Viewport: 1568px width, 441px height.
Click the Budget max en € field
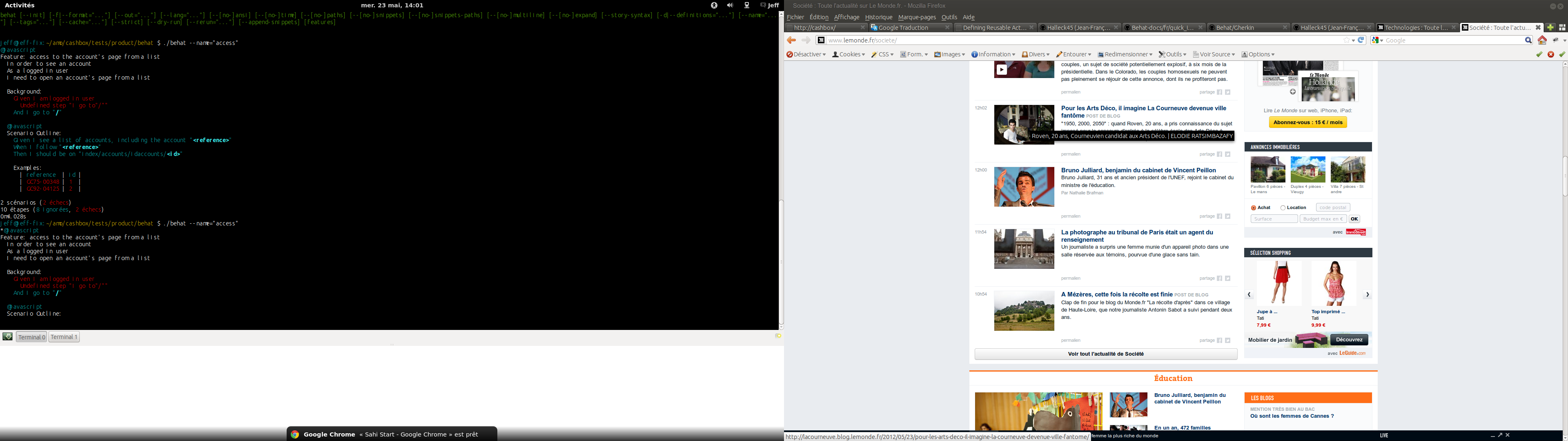coord(1323,219)
